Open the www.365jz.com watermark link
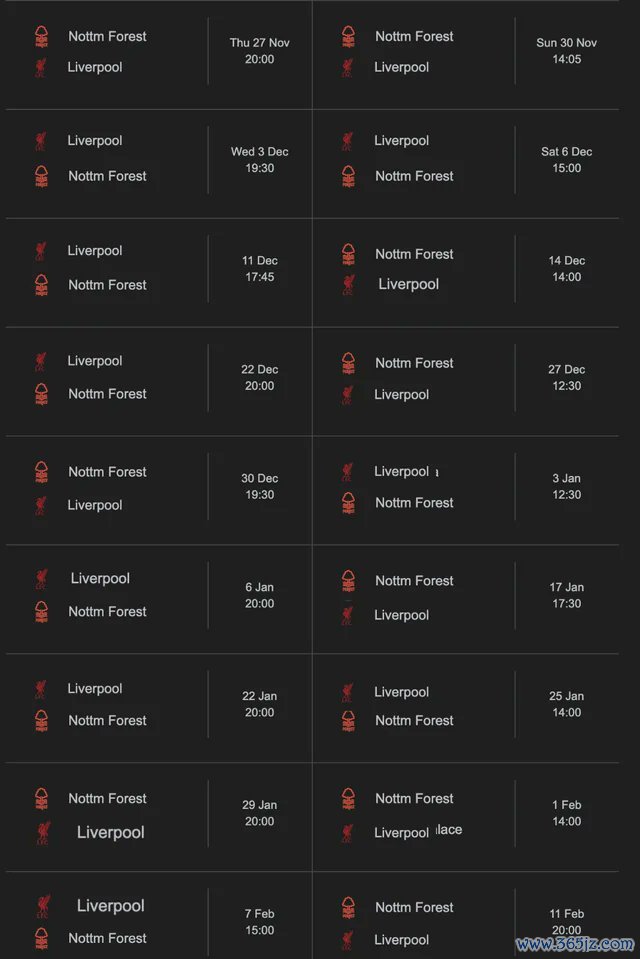This screenshot has width=640, height=959. click(575, 943)
